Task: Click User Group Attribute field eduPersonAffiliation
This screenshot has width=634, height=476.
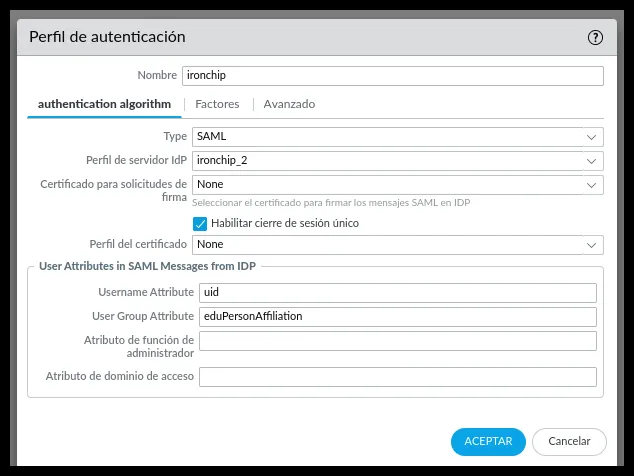Action: click(397, 317)
